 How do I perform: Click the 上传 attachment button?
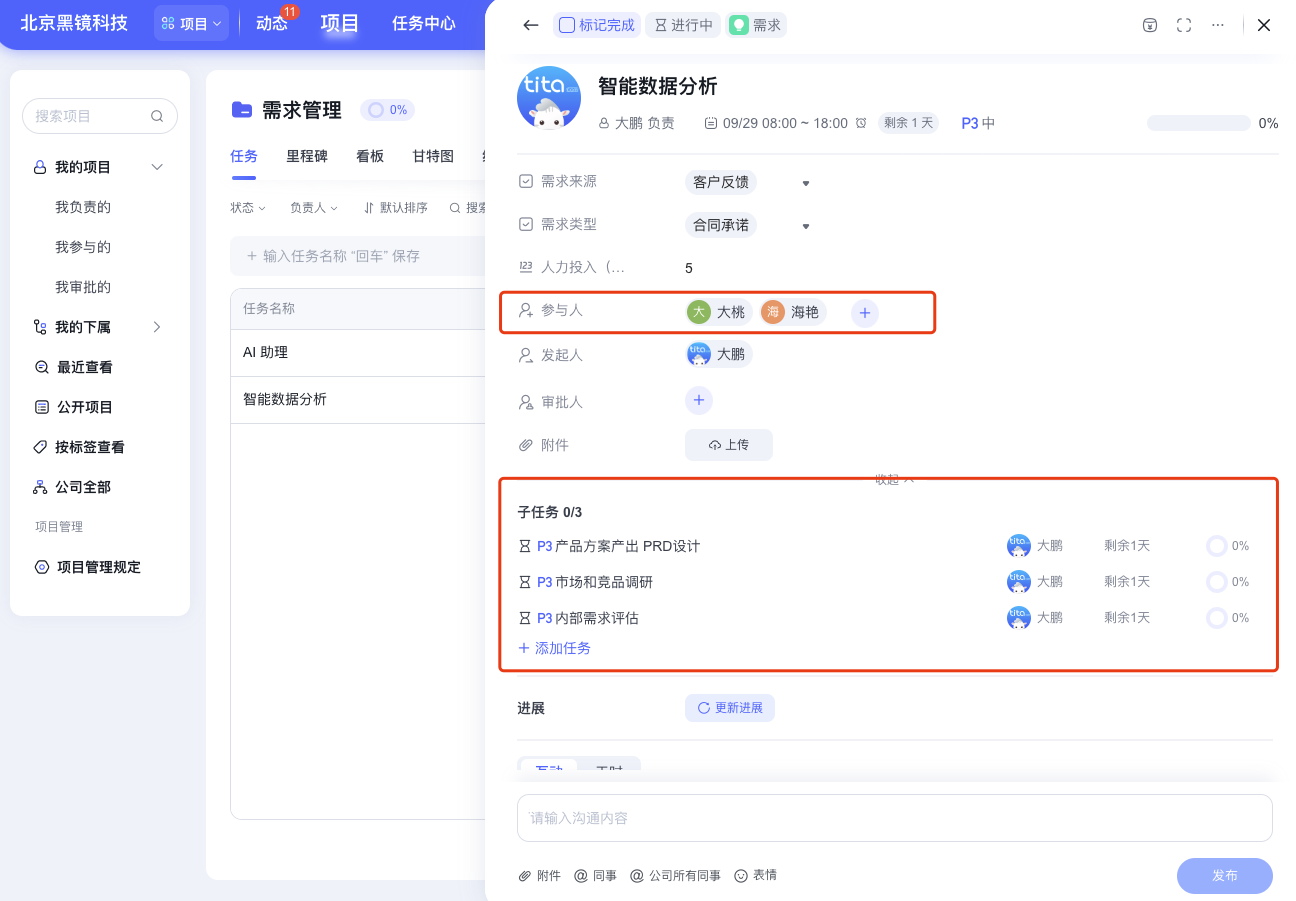(x=729, y=445)
